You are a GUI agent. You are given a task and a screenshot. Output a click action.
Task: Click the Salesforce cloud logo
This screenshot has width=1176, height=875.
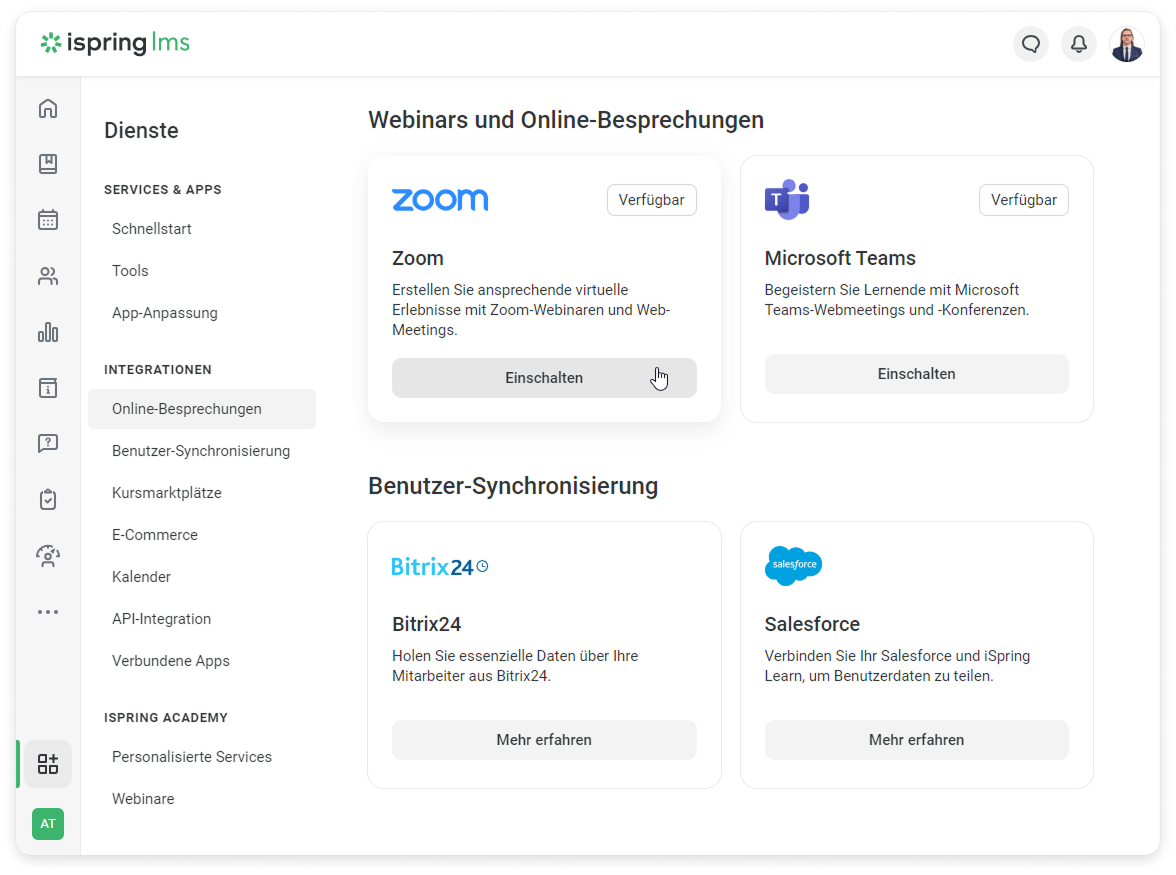pyautogui.click(x=794, y=565)
